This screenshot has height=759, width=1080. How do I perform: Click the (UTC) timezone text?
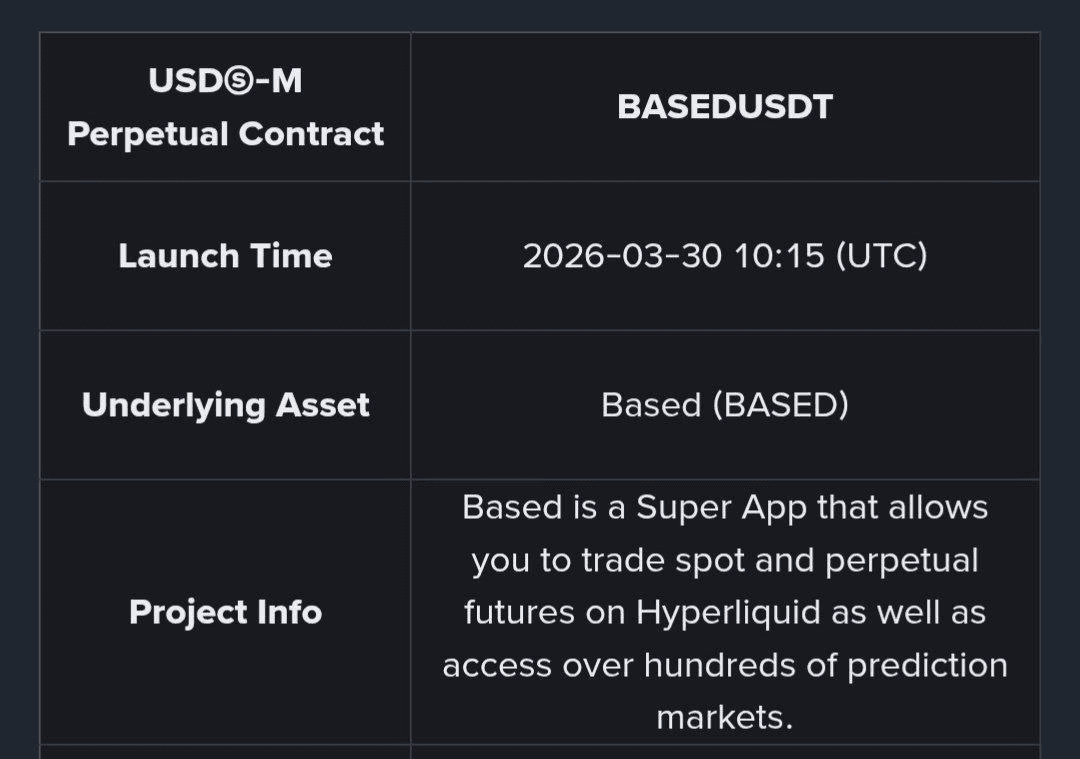tap(882, 256)
